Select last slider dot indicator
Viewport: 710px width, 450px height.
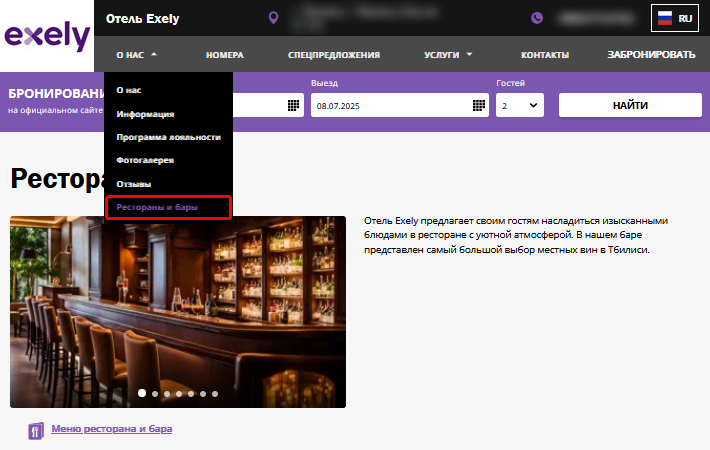coord(215,394)
